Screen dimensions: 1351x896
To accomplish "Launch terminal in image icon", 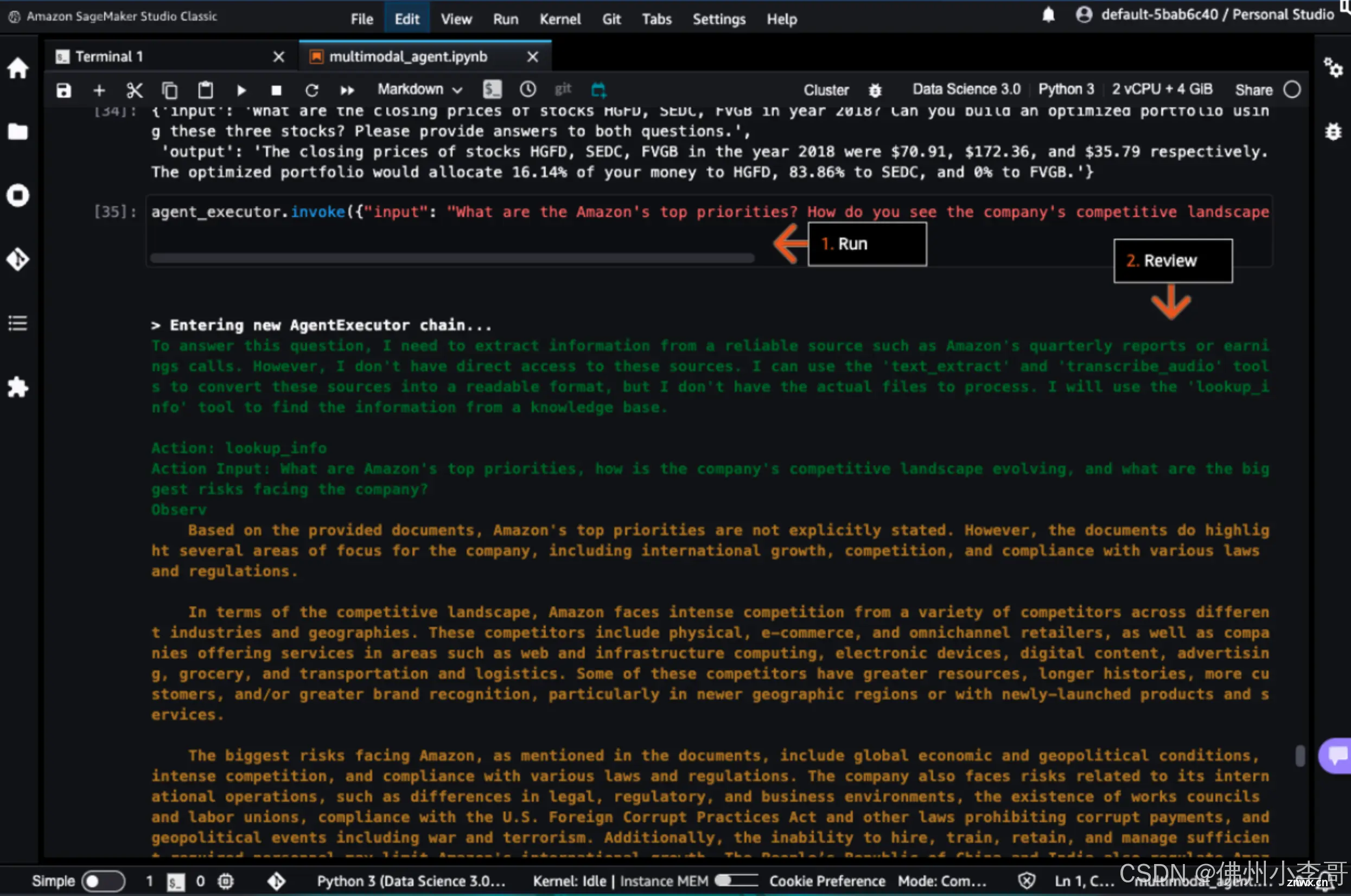I will (492, 89).
